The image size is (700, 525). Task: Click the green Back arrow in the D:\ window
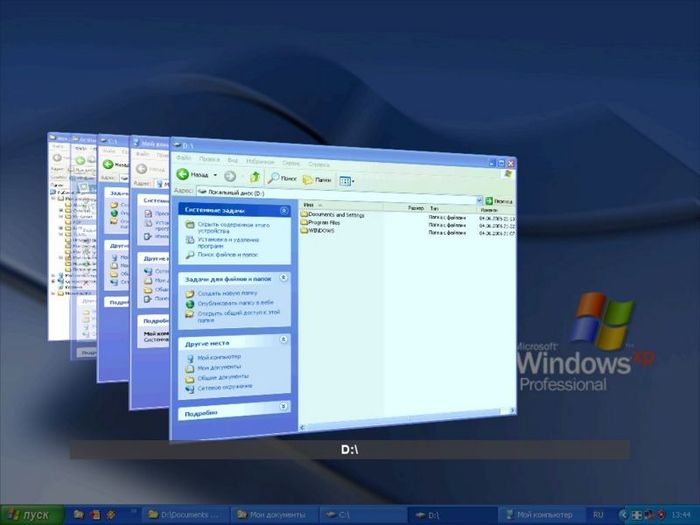pos(183,174)
